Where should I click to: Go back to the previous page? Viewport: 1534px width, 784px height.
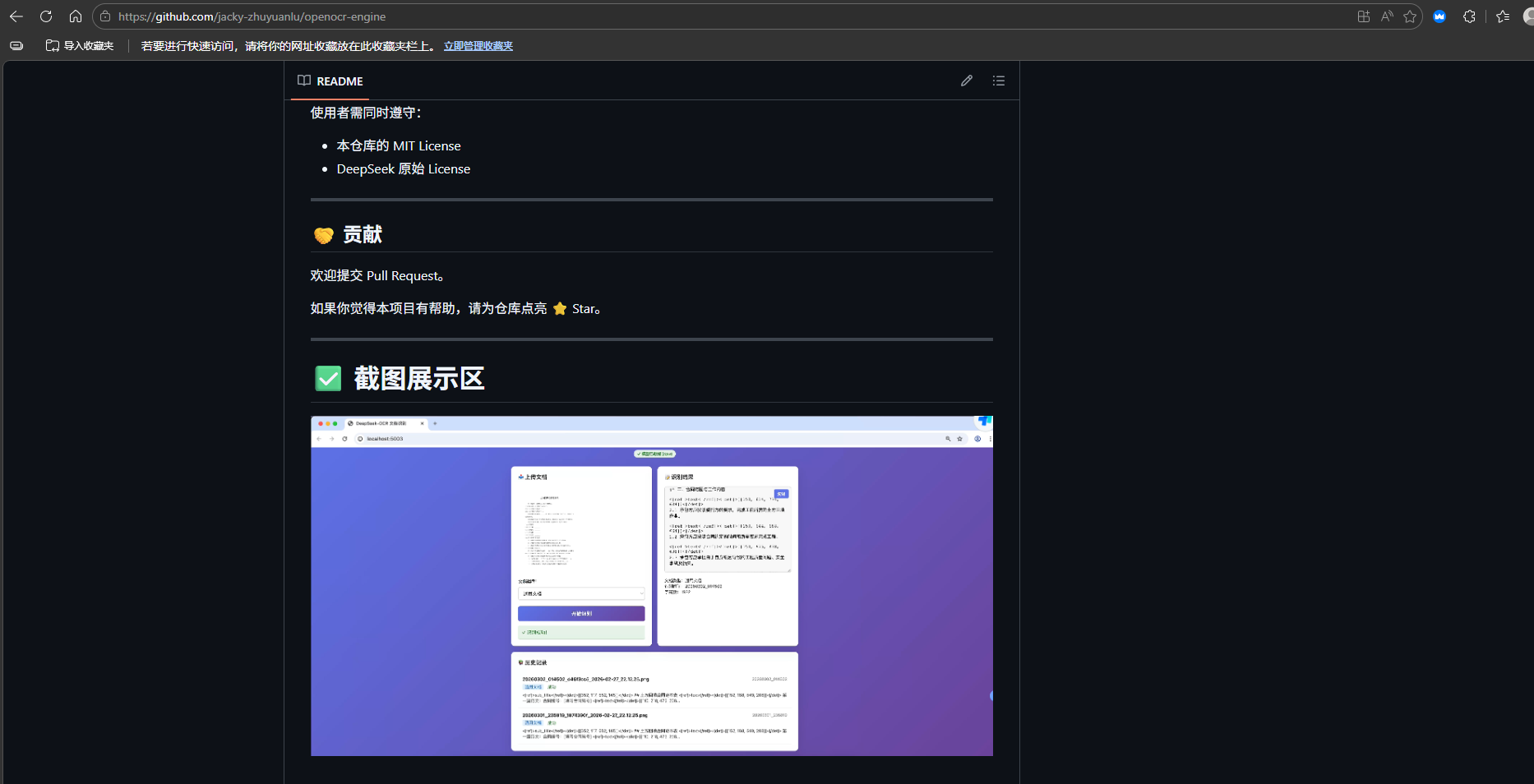(16, 16)
